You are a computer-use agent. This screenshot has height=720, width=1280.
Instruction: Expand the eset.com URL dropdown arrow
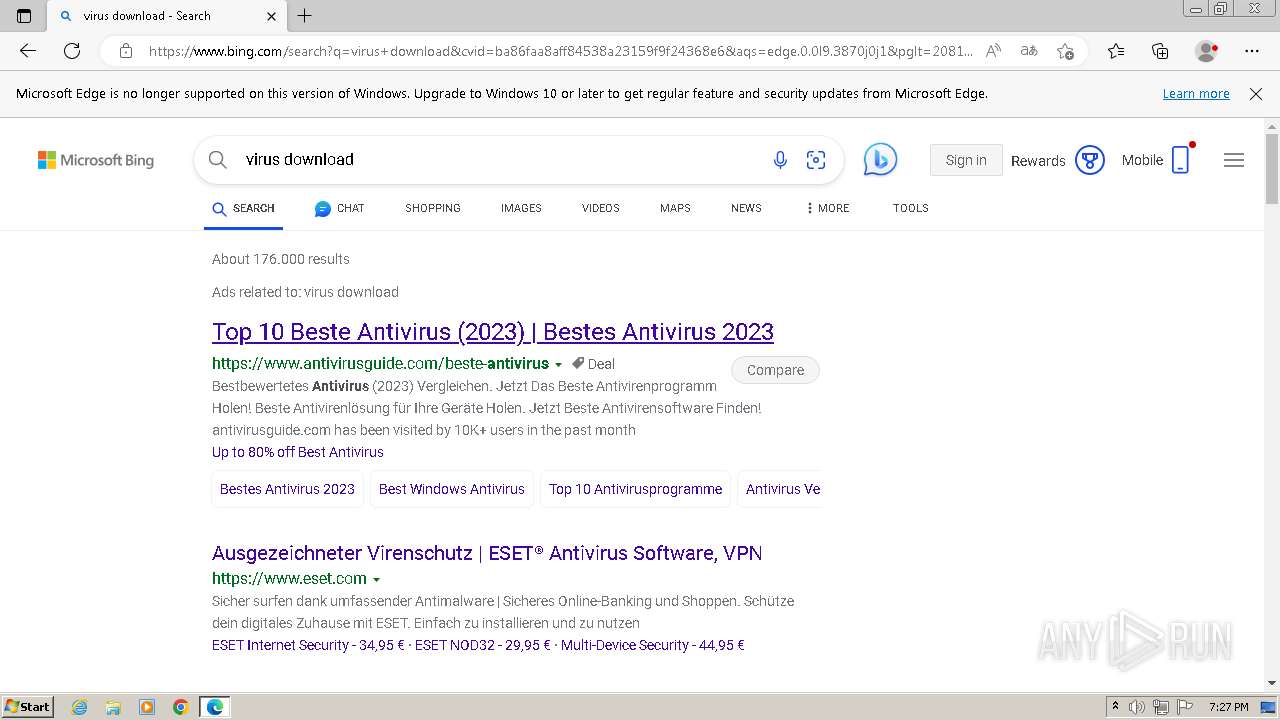[376, 580]
